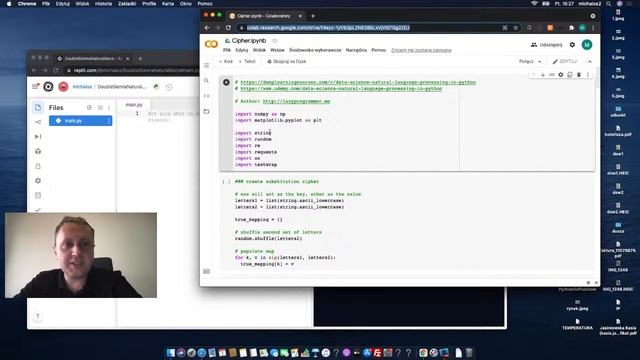The height and width of the screenshot is (360, 640).
Task: Open the Narzędzia menu in Colab
Action: point(356,50)
